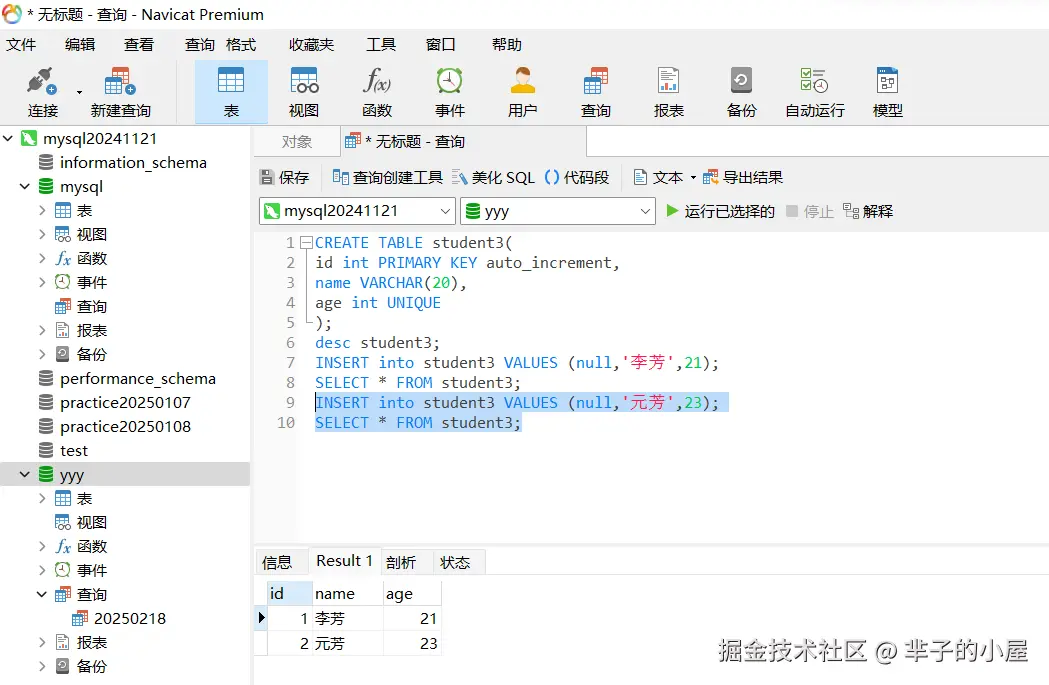Image resolution: width=1049 pixels, height=685 pixels.
Task: Open the 函数 function toolbar icon
Action: click(377, 92)
